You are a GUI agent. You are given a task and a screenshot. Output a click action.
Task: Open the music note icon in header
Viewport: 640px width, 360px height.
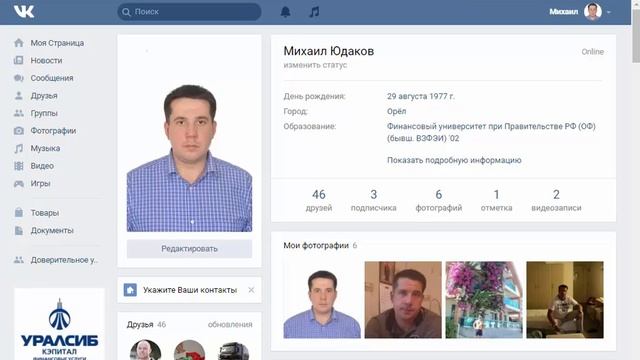point(314,12)
